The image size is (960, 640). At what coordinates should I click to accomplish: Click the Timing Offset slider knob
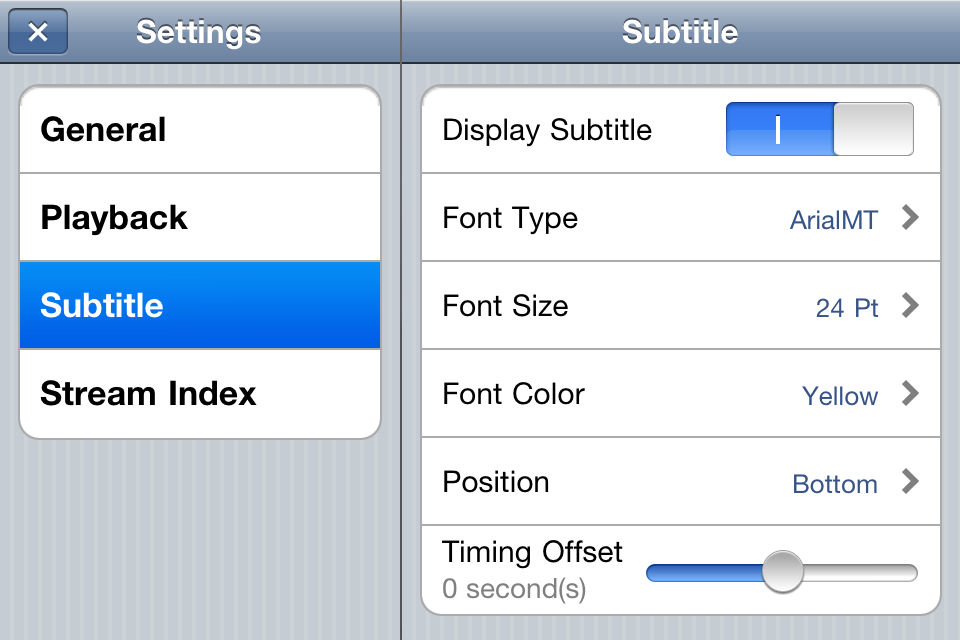pos(782,572)
